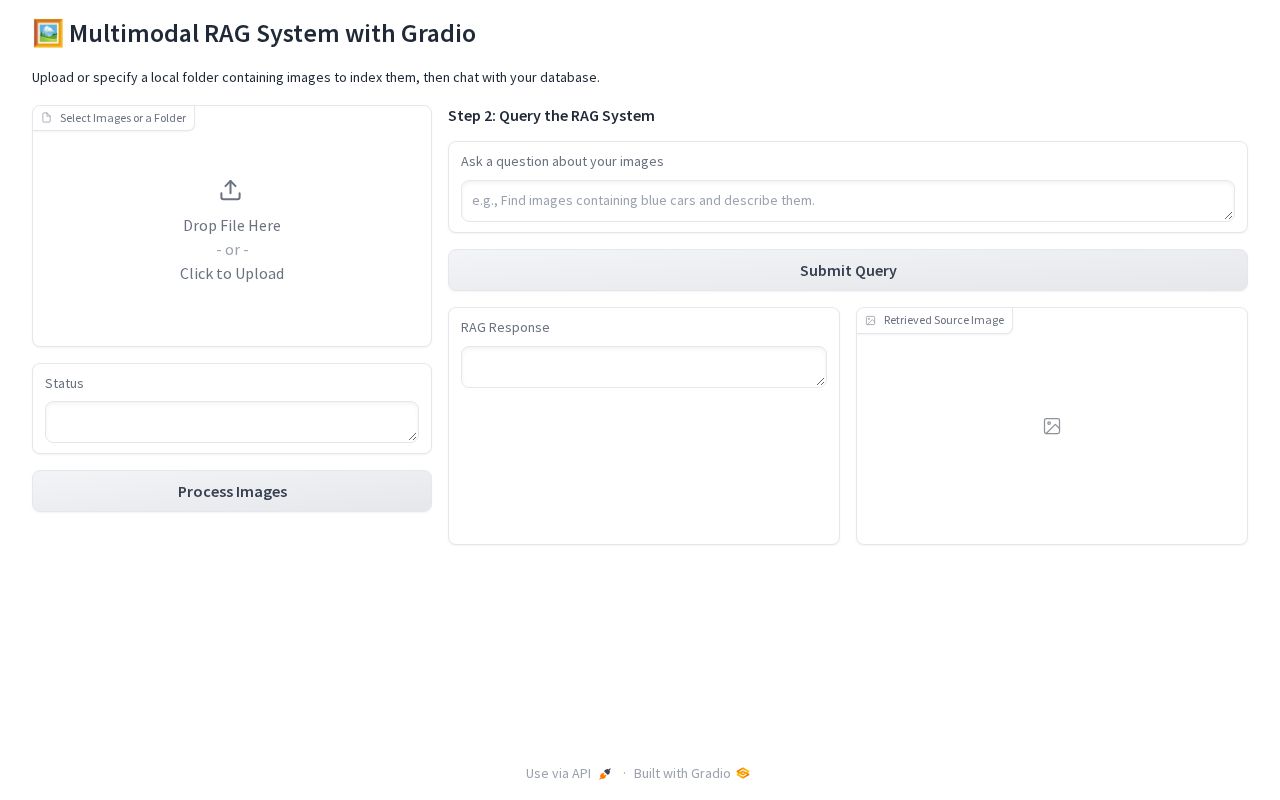Click the 'Multimodal RAG System with Gradio' title

click(x=272, y=33)
